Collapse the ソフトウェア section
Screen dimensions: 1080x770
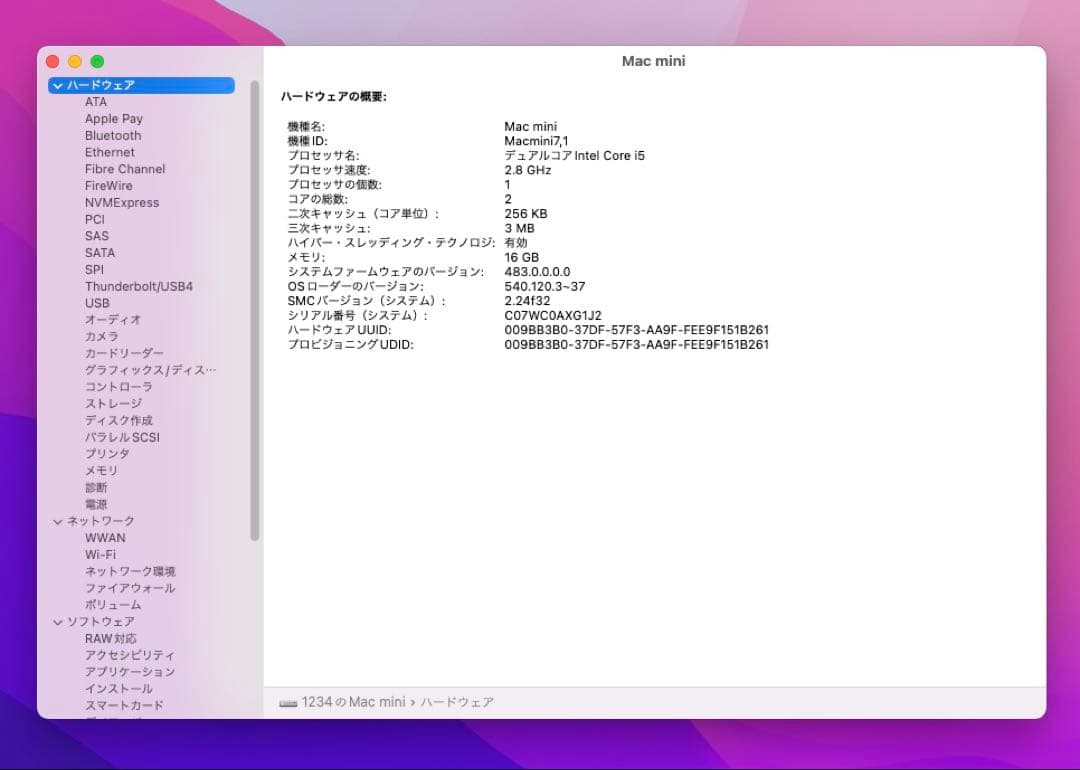coord(57,621)
